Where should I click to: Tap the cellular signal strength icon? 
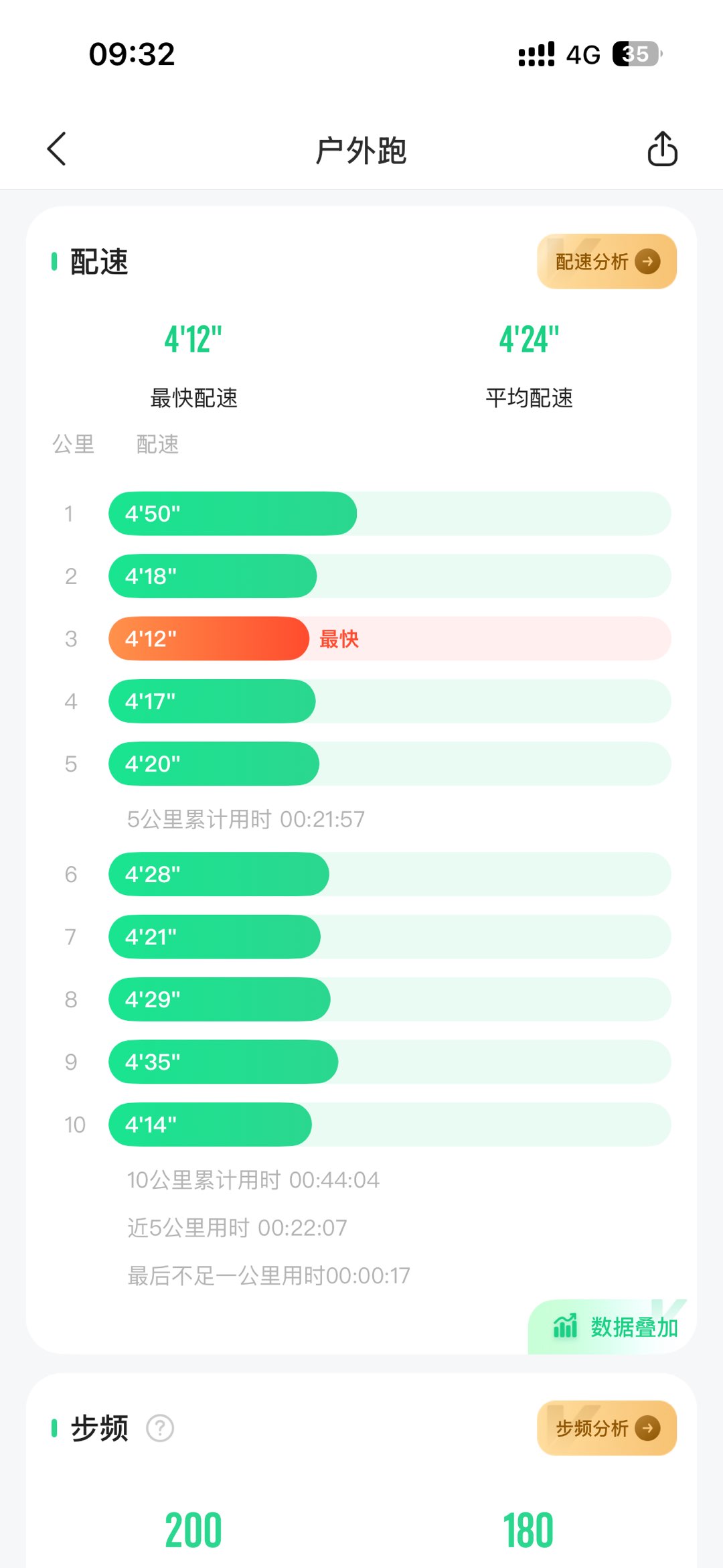(x=536, y=54)
